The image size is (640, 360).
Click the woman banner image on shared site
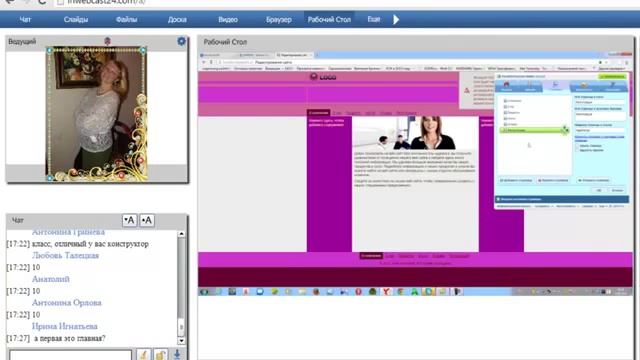click(415, 133)
